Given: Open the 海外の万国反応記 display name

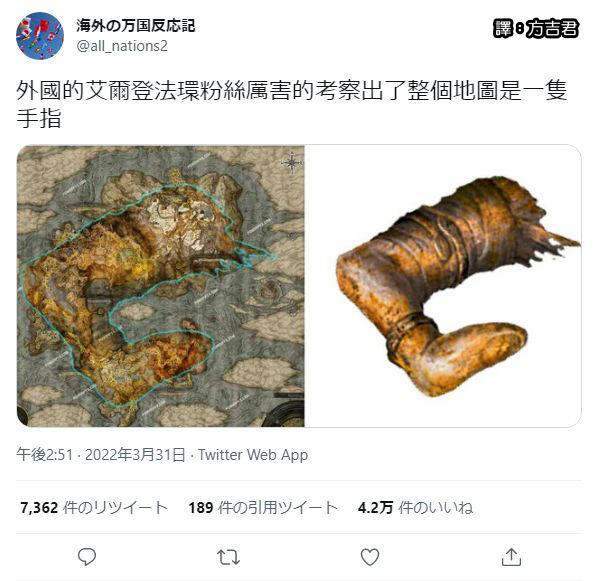Looking at the screenshot, I should point(135,26).
